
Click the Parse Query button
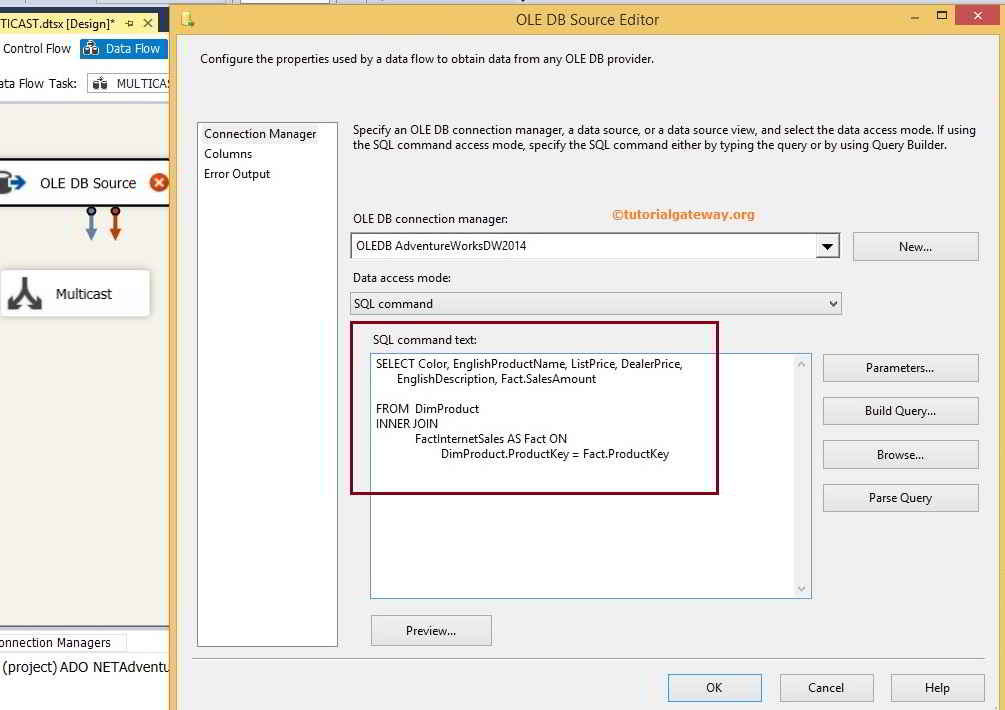(x=899, y=497)
